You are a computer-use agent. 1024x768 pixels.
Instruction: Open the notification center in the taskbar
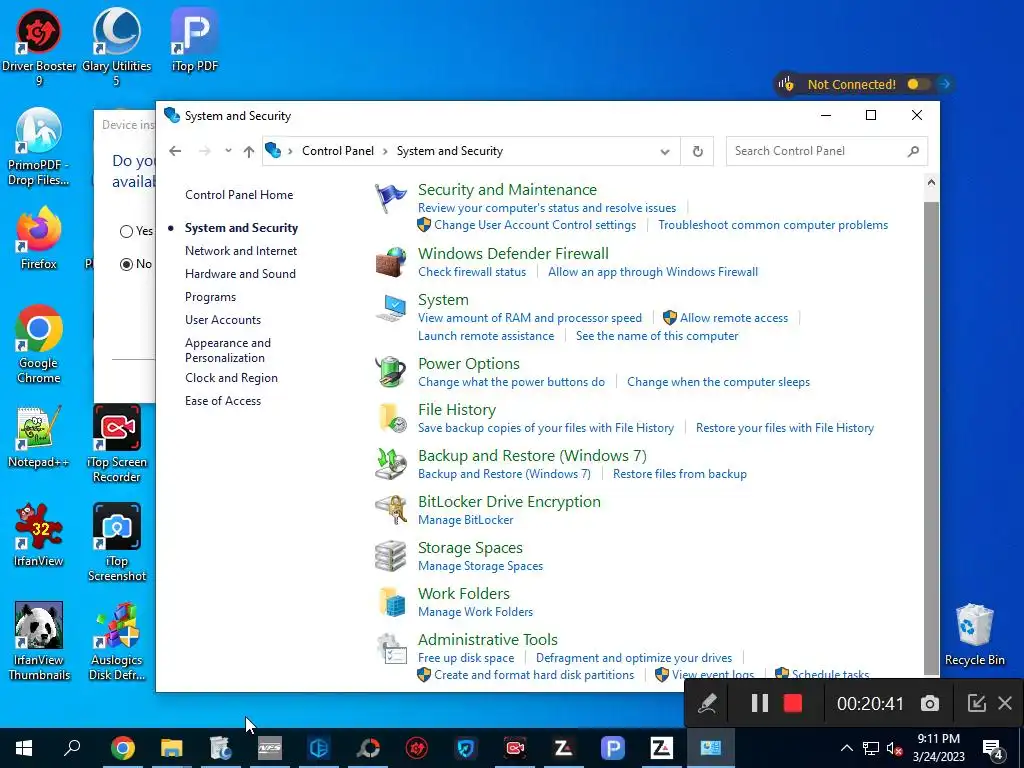pos(993,748)
